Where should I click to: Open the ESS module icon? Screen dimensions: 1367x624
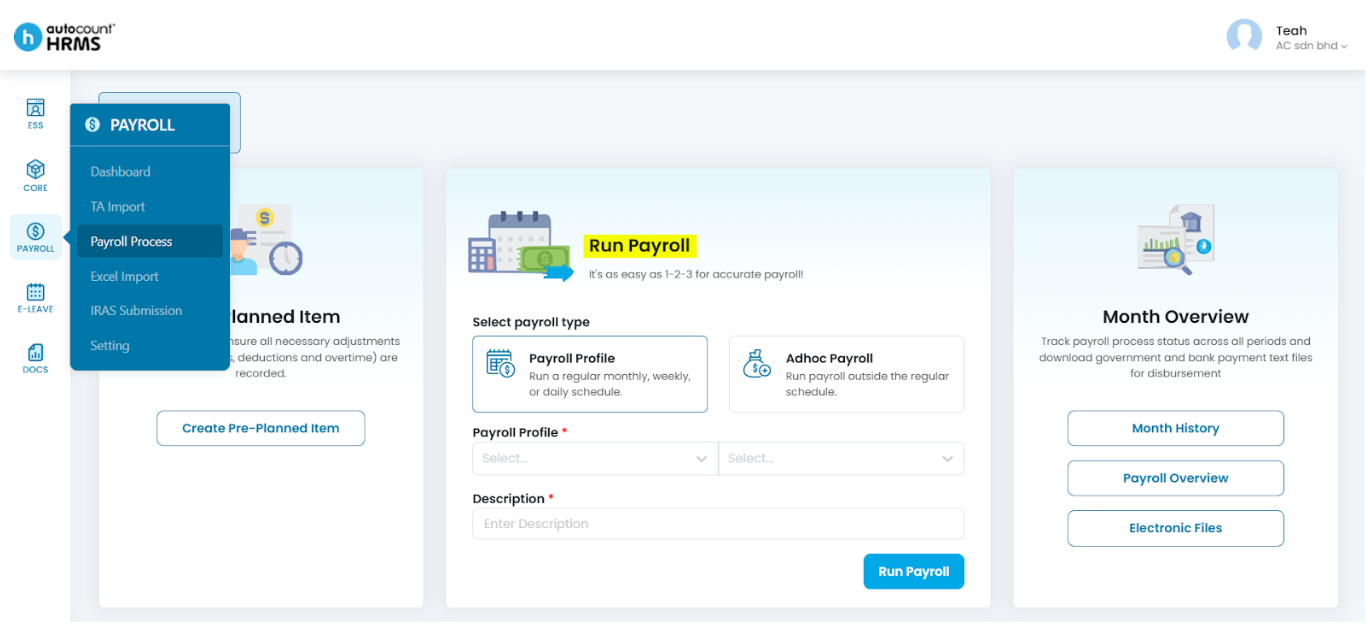(x=36, y=113)
